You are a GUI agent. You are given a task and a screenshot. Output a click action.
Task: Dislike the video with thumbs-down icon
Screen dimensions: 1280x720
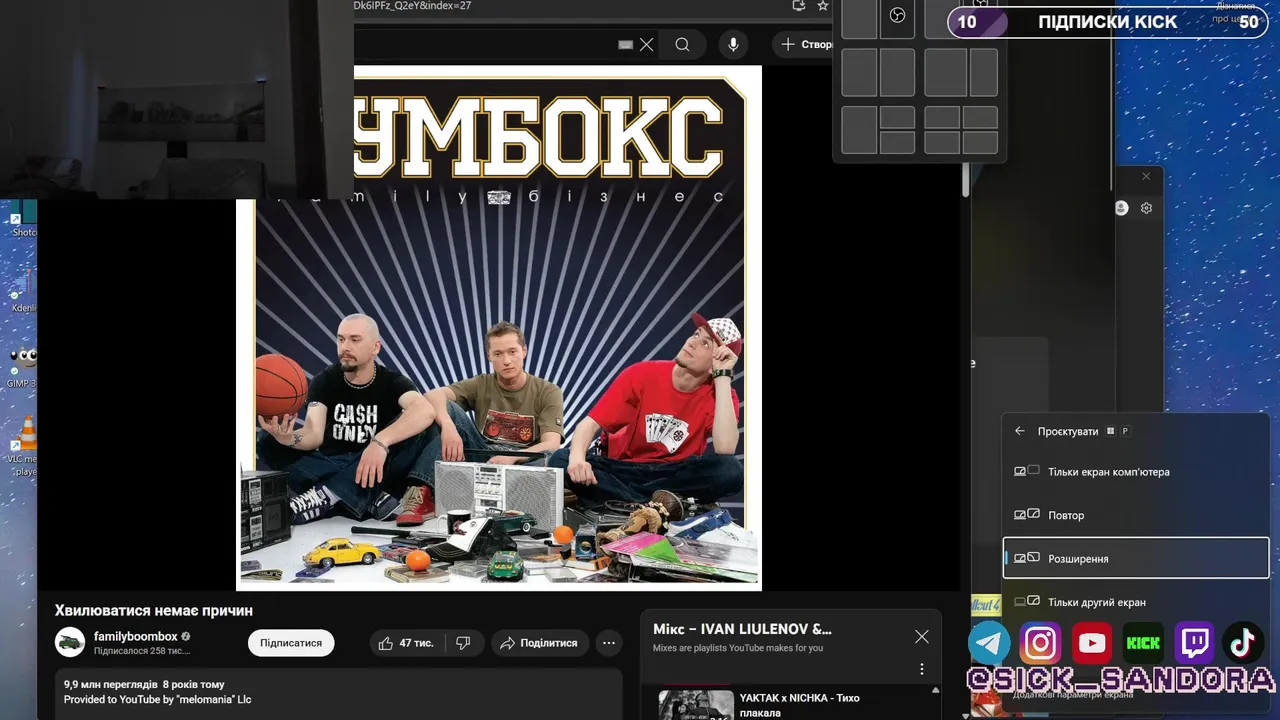(463, 643)
